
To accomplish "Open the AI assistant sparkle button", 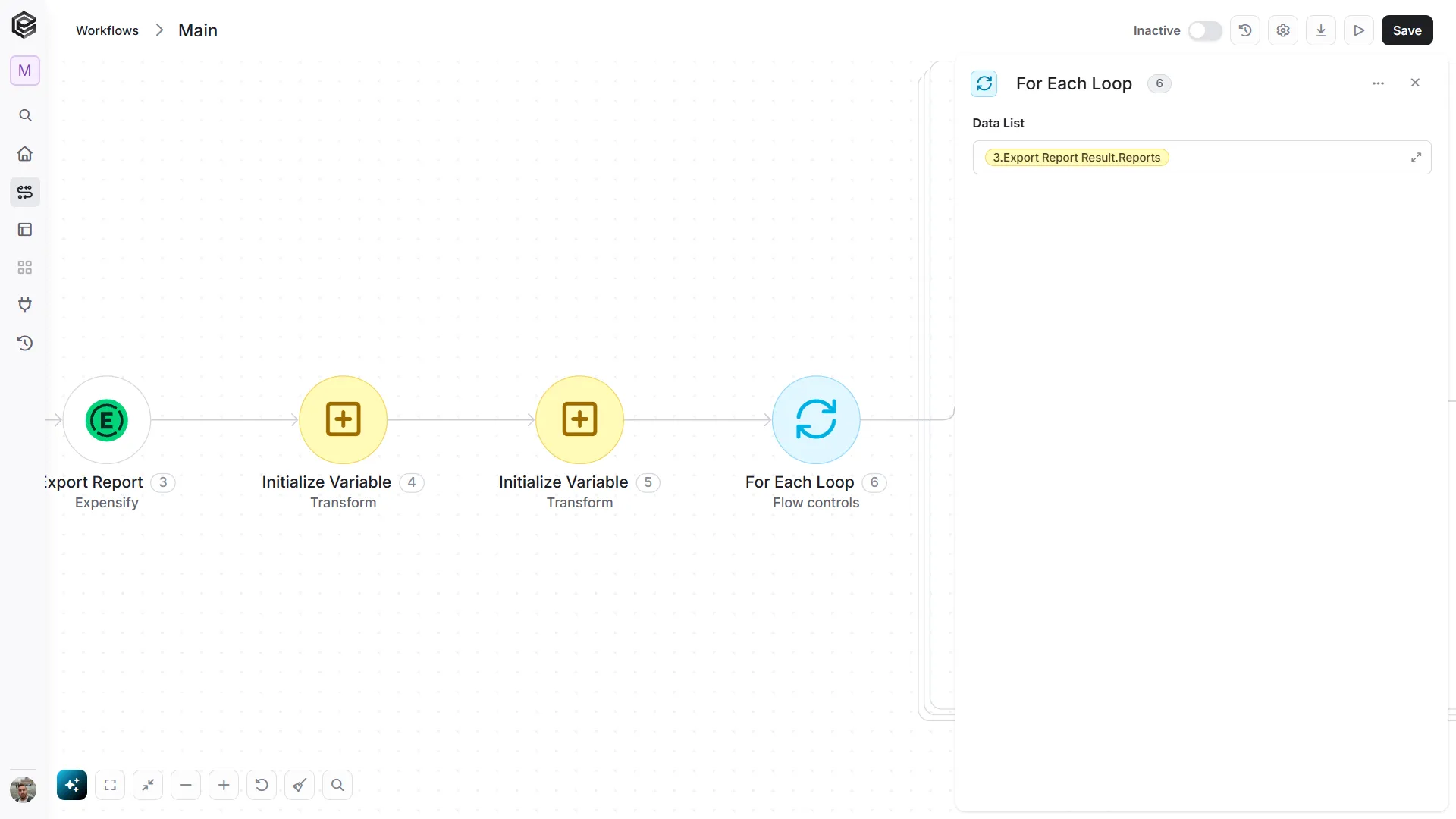I will (72, 785).
